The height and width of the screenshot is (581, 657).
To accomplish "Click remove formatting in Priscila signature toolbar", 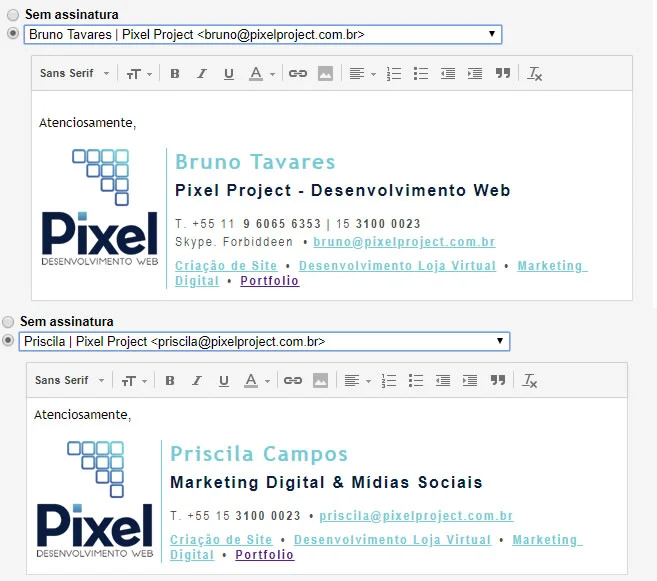I will pos(529,381).
